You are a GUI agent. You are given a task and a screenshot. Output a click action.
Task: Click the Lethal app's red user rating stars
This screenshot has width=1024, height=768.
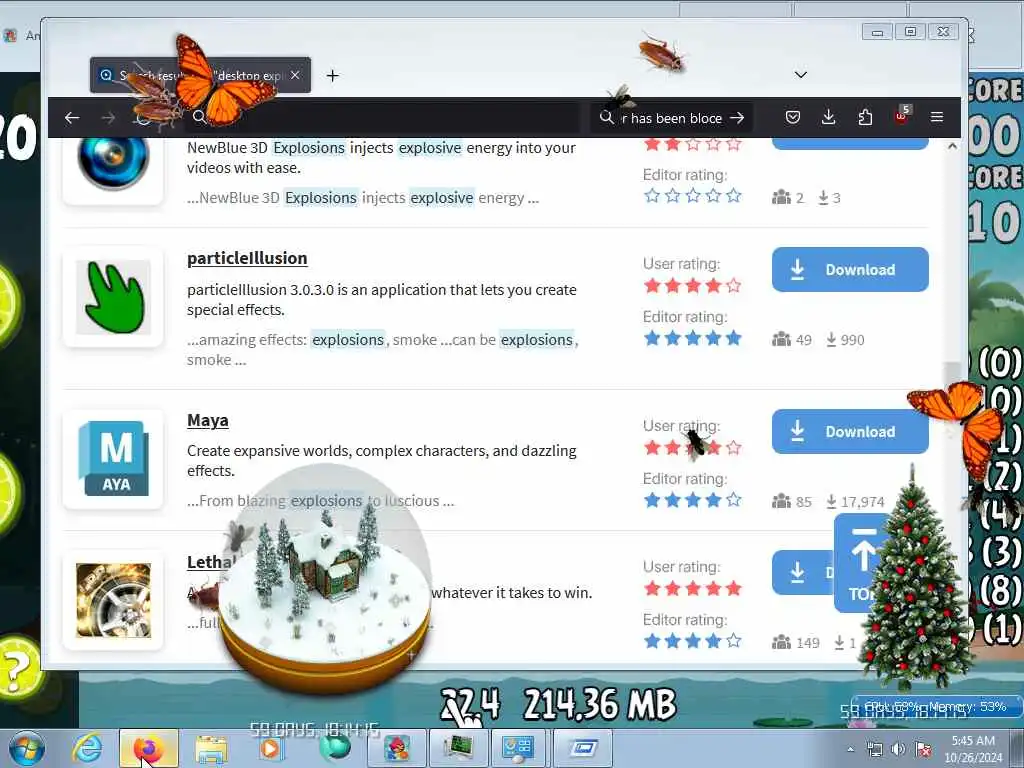[x=692, y=588]
